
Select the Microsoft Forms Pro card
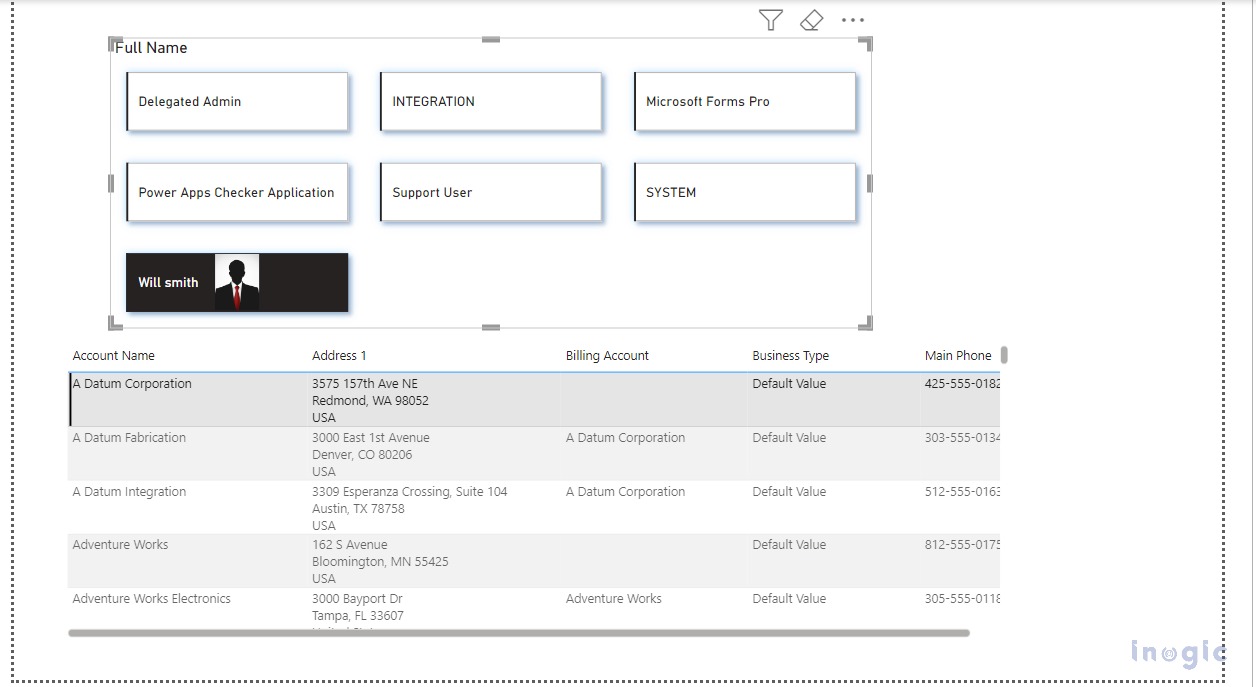tap(745, 101)
